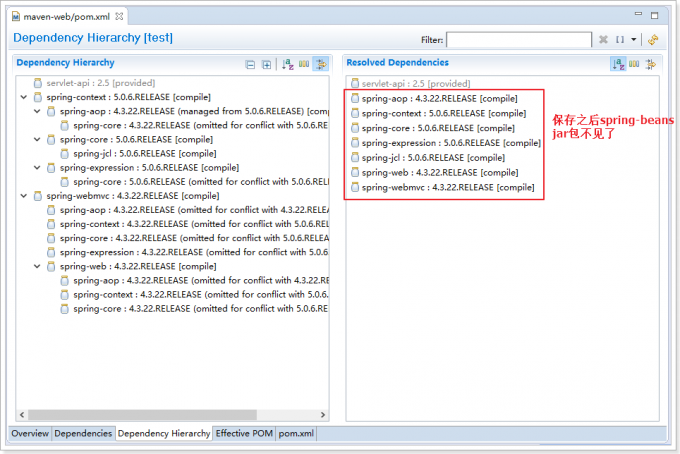Click the jar icon of servlet-api in Resolved Dependencies
This screenshot has height=454, width=680.
point(355,84)
